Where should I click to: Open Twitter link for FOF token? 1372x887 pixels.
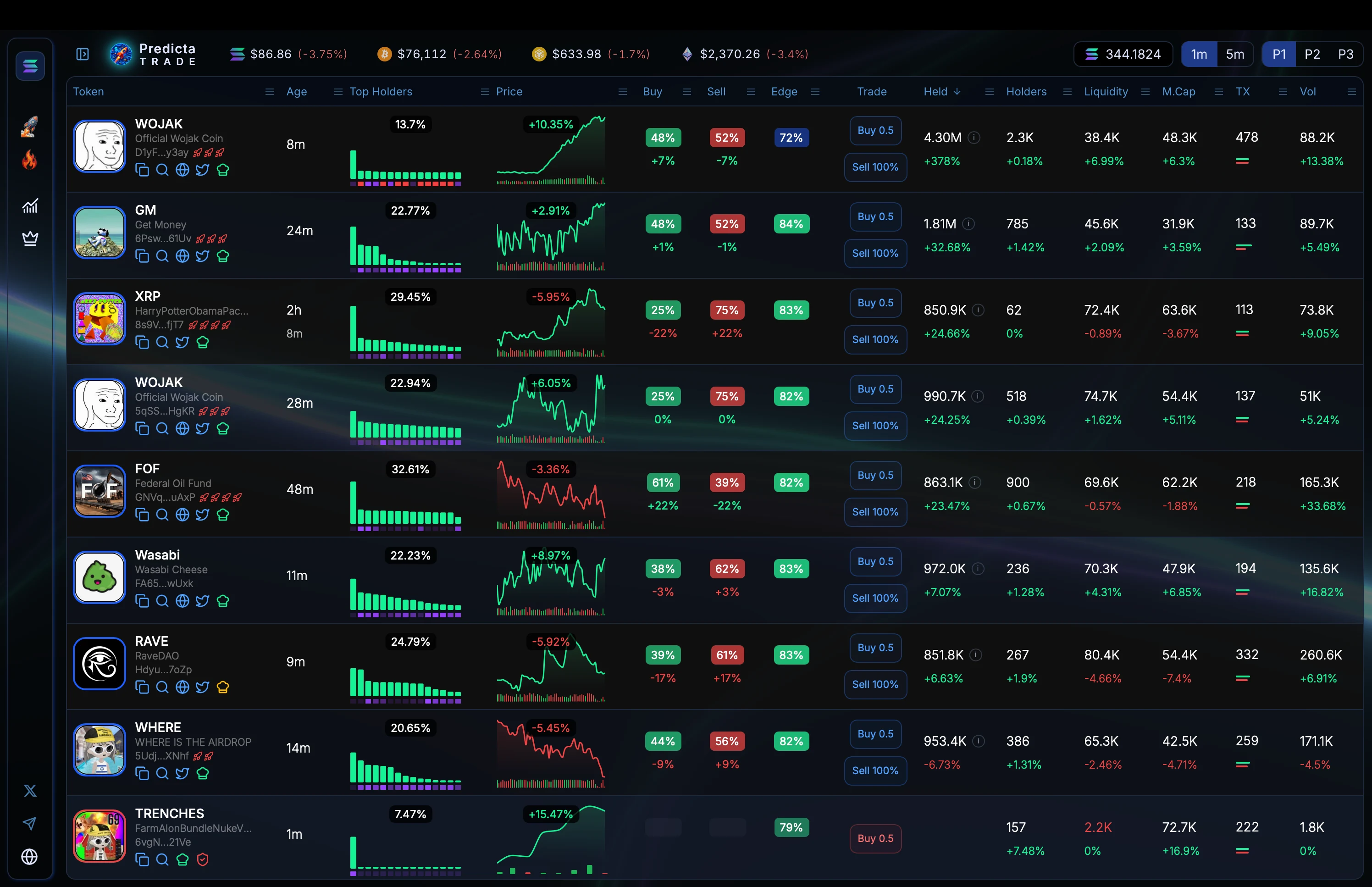click(x=202, y=514)
